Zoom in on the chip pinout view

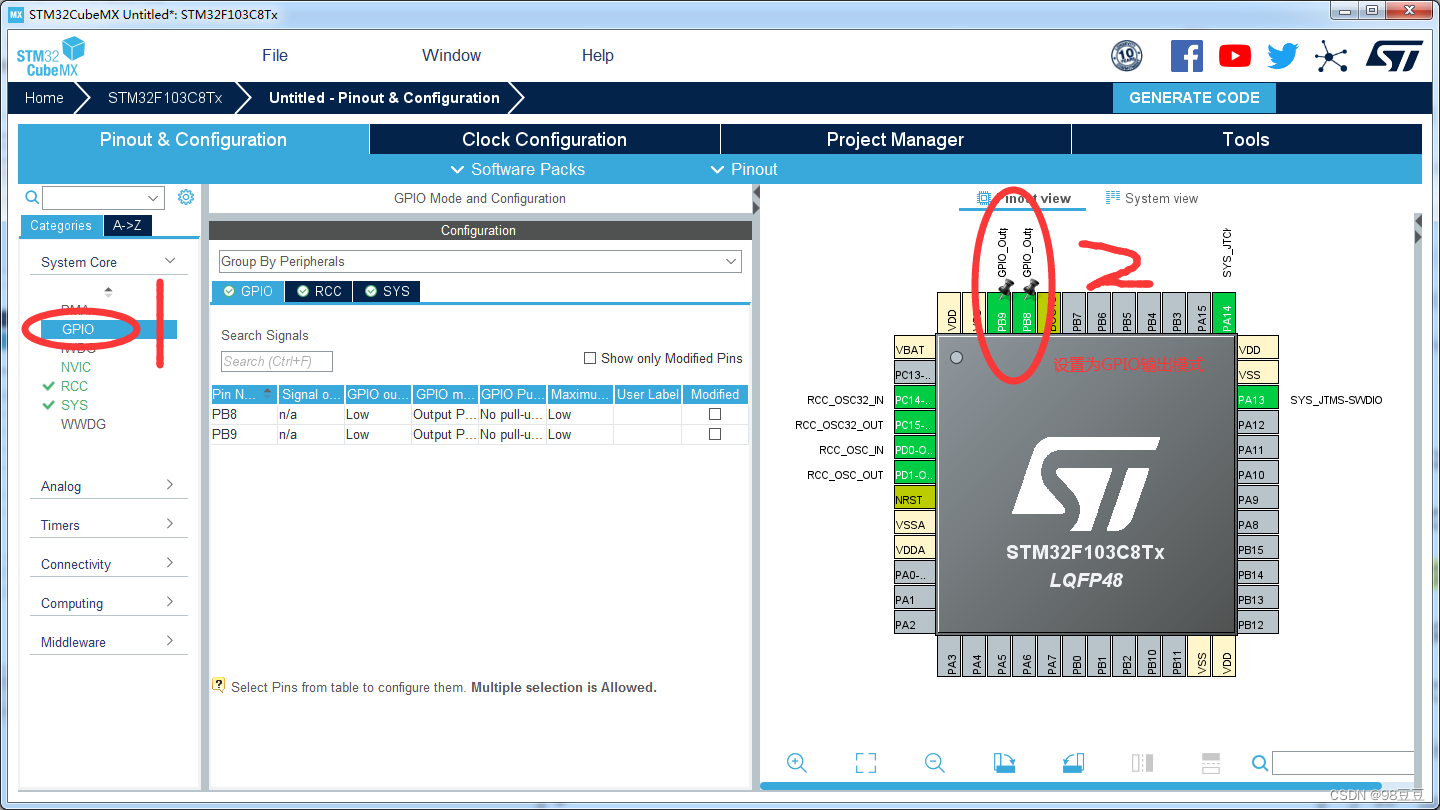tap(796, 762)
